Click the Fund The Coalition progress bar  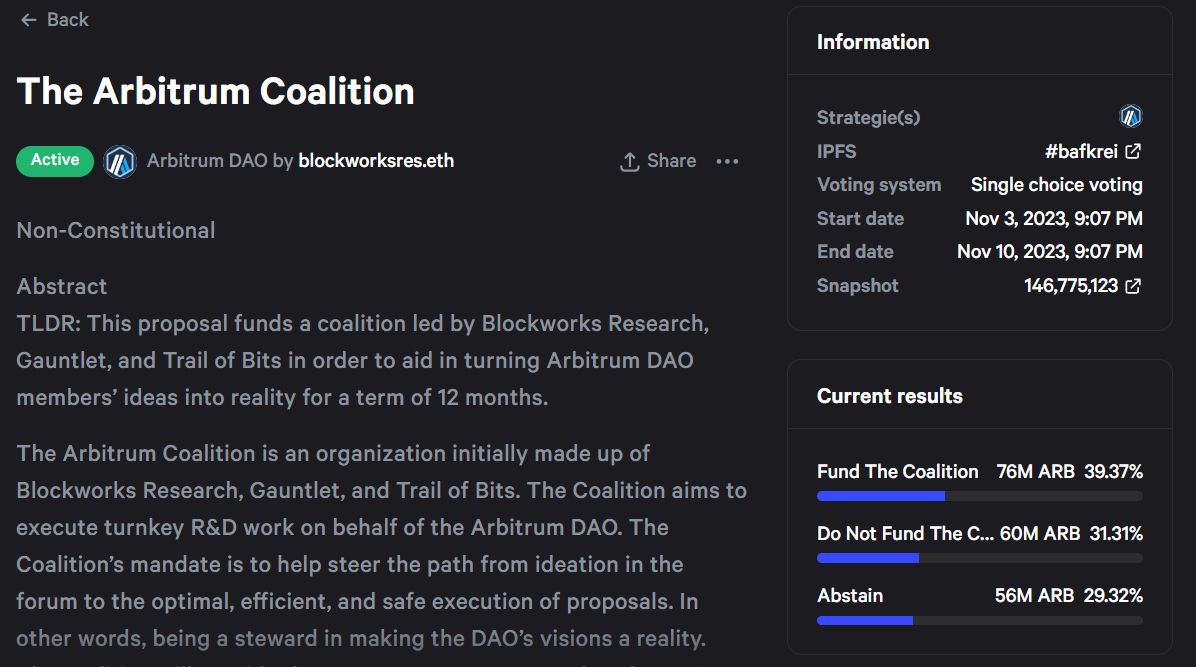coord(979,496)
